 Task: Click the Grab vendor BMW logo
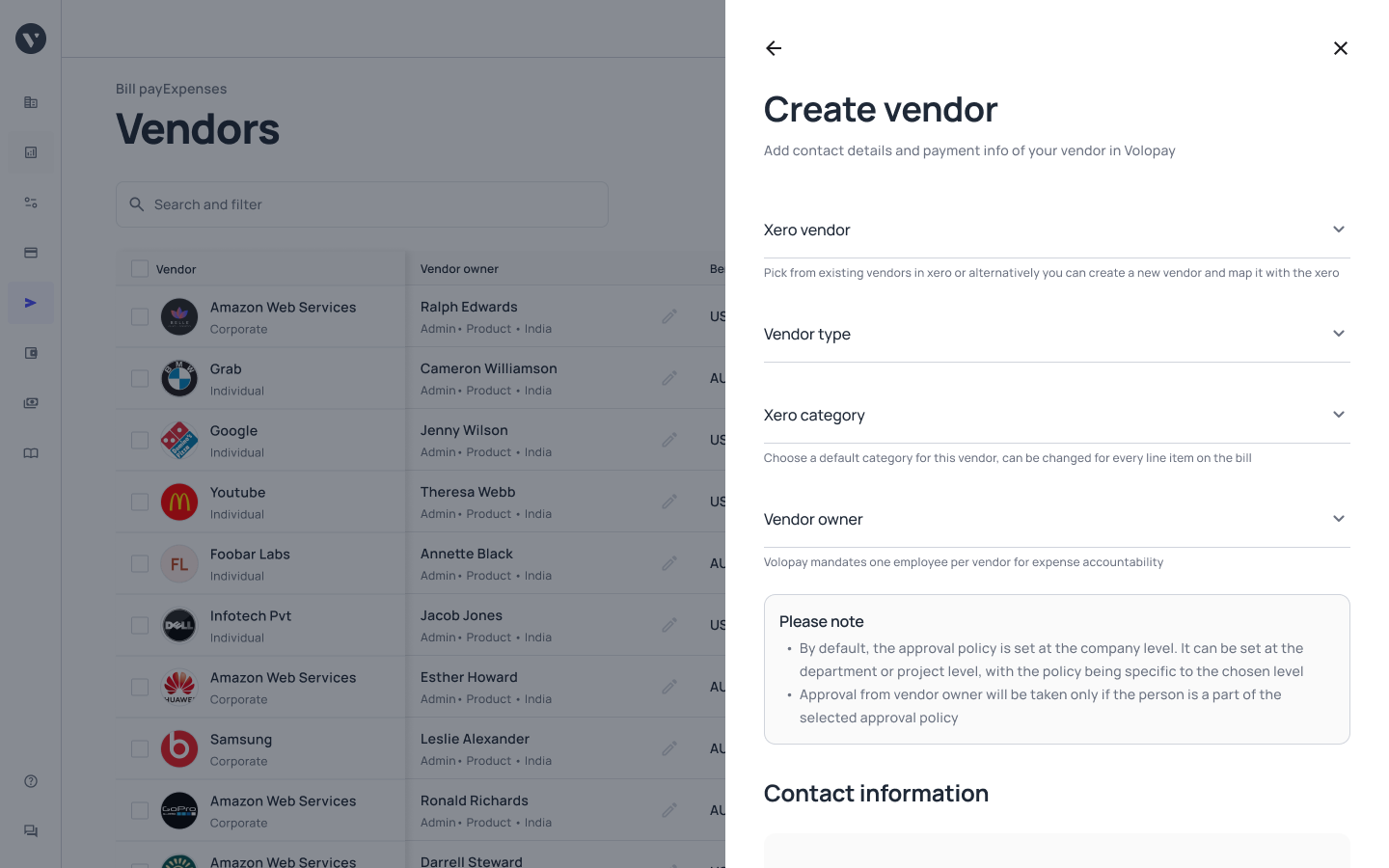click(x=179, y=378)
